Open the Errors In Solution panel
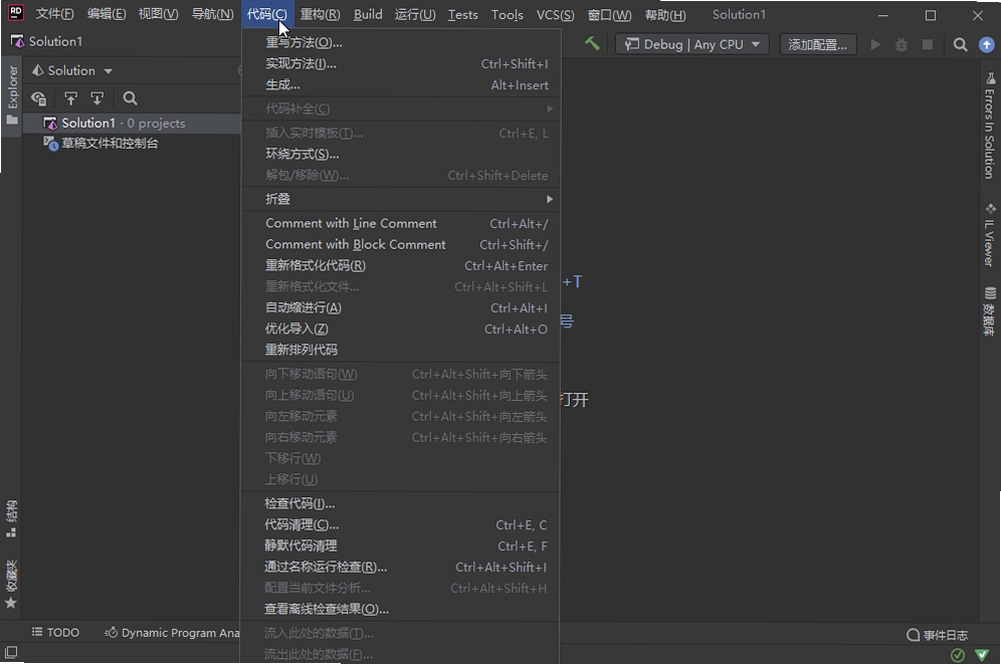1001x664 pixels. tap(990, 126)
